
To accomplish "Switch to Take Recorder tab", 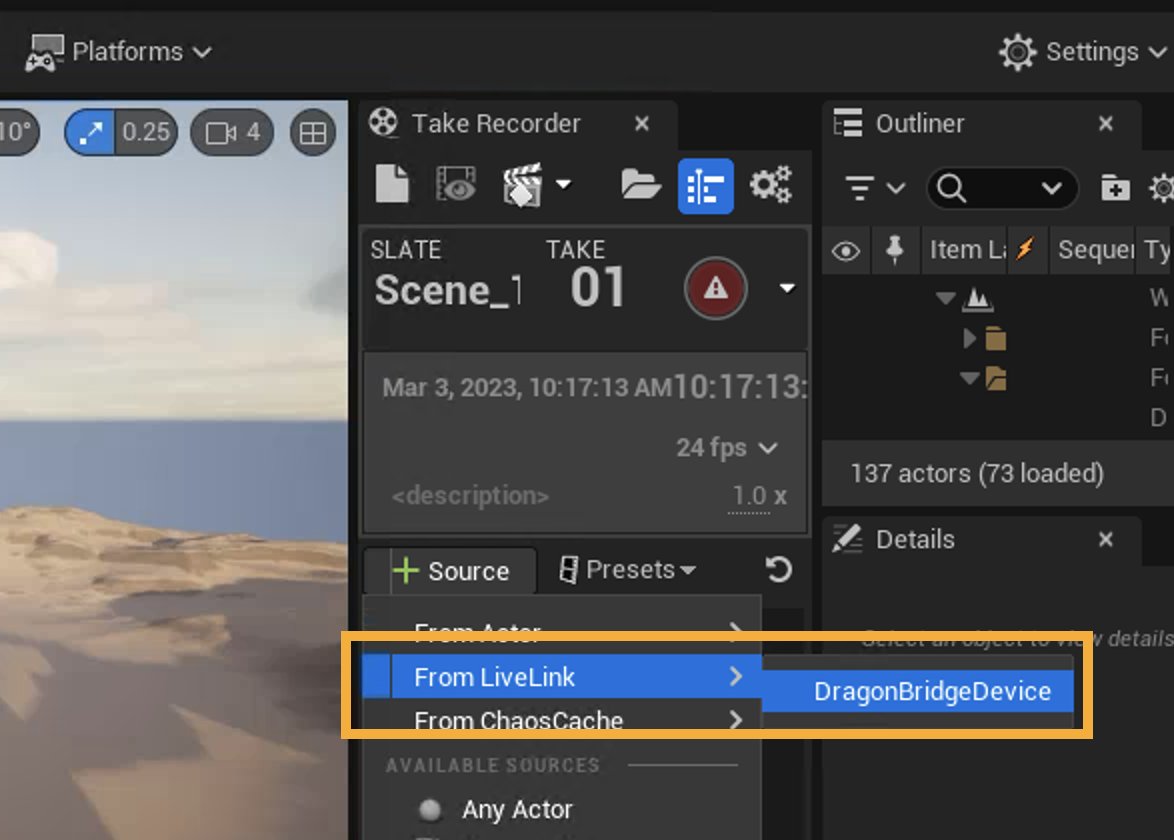I will coord(495,124).
